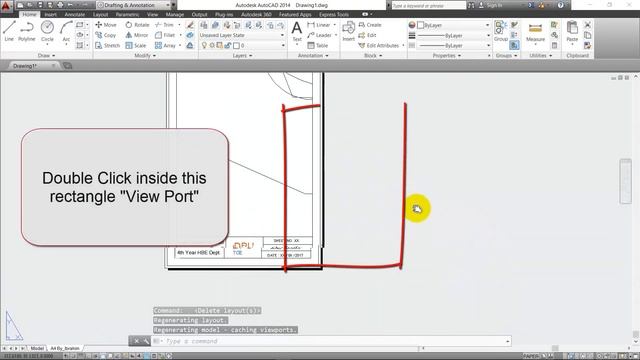This screenshot has width=640, height=360.
Task: Open Layer Properties manager icon
Action: point(204,25)
